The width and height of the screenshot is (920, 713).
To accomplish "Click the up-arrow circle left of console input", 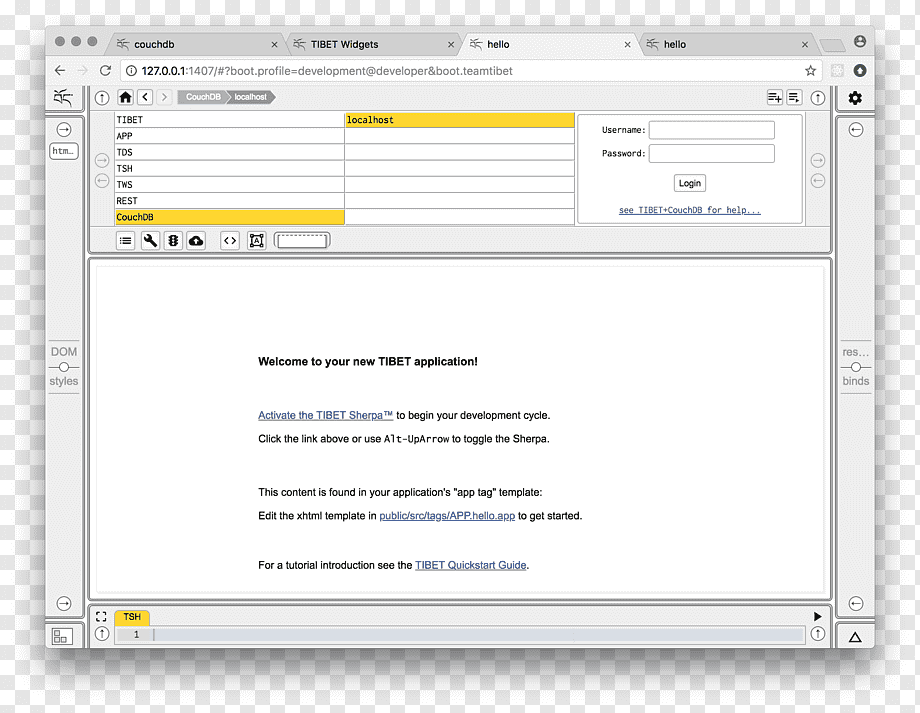I will point(102,634).
